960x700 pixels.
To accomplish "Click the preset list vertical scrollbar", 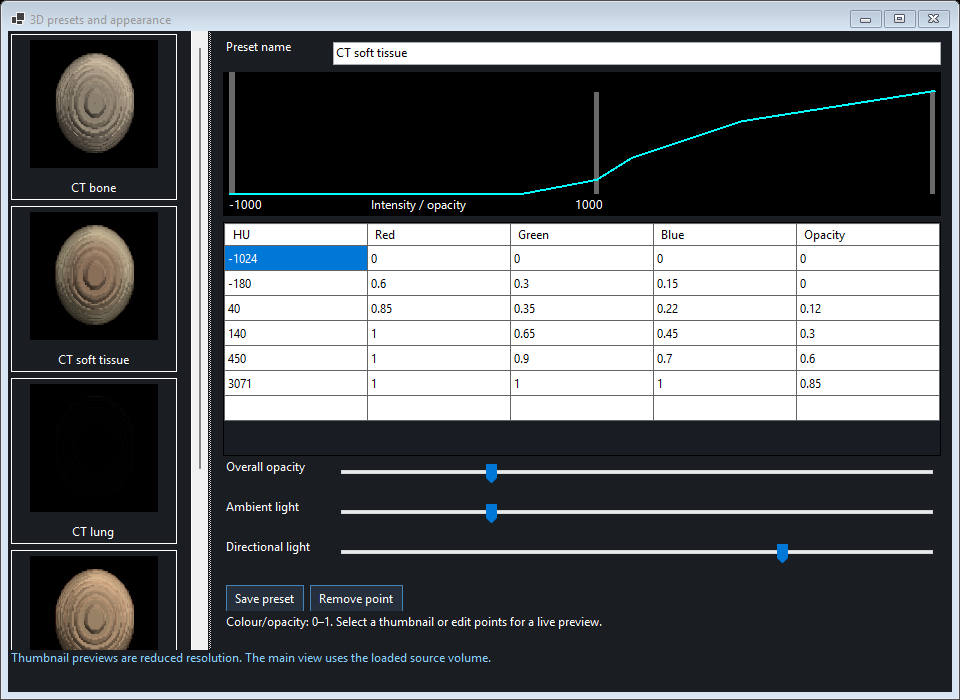I will (200, 257).
